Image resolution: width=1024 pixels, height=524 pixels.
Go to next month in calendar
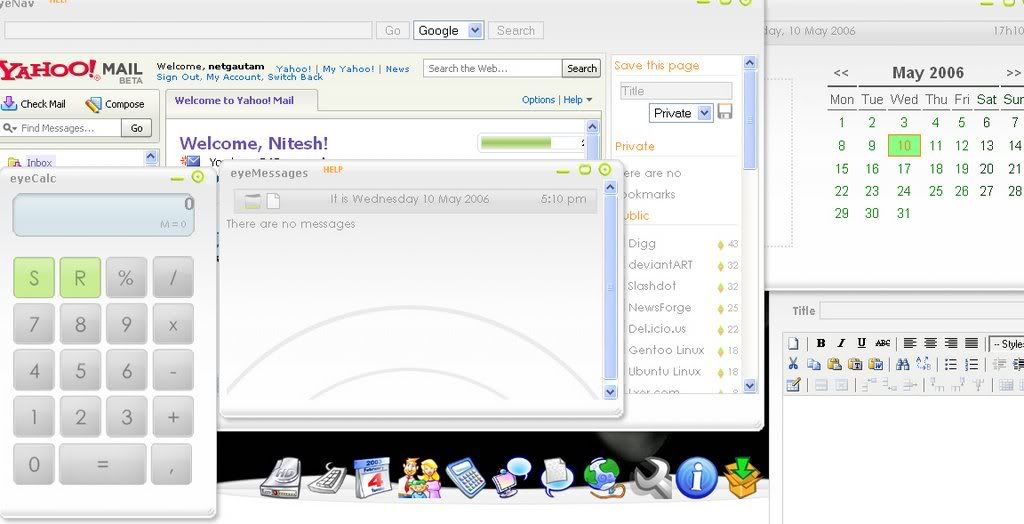pyautogui.click(x=1013, y=73)
